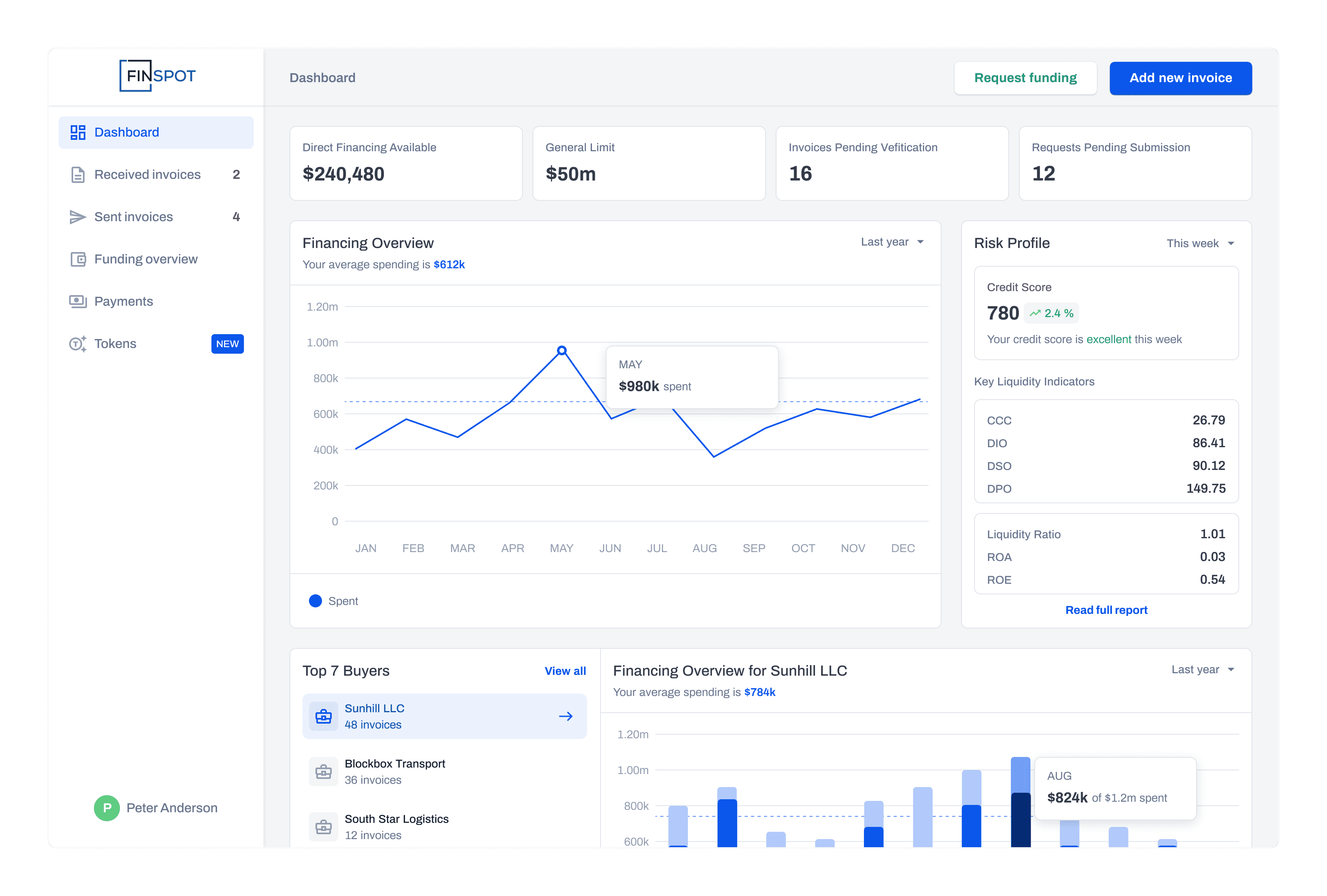
Task: Click the Funding overview wallet icon
Action: coord(78,259)
